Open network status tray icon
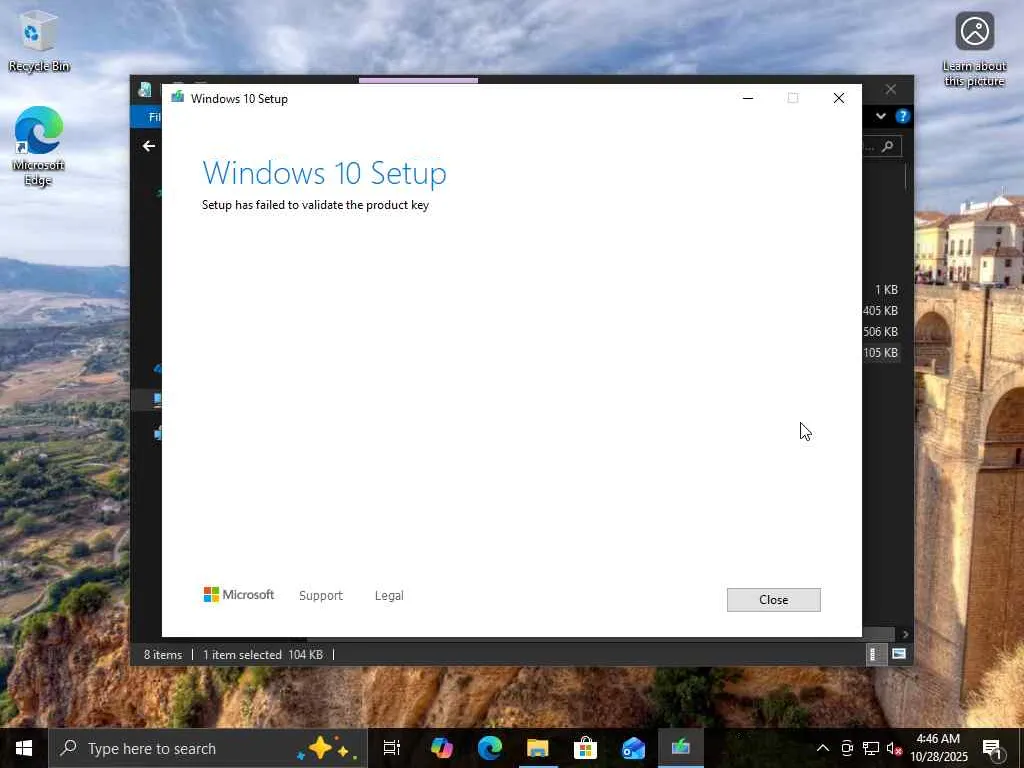 871,748
